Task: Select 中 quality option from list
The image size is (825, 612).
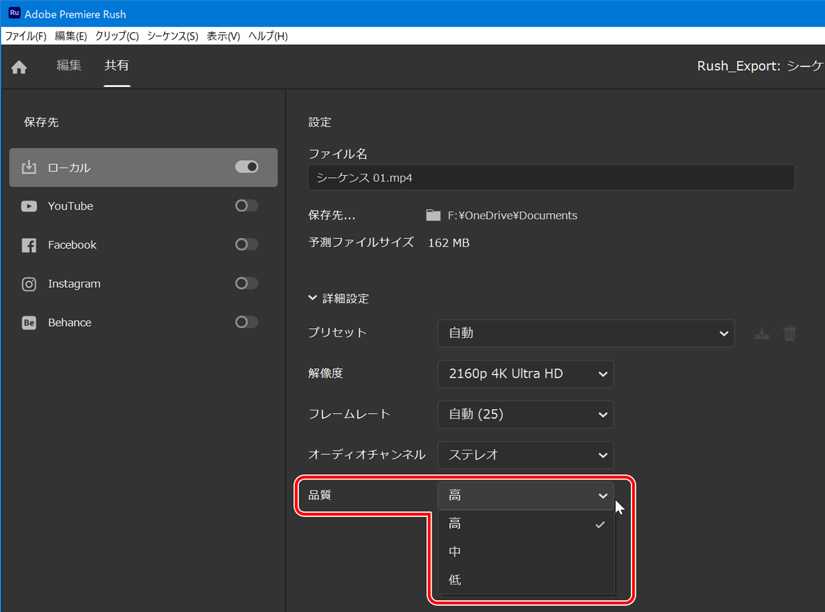Action: point(455,552)
